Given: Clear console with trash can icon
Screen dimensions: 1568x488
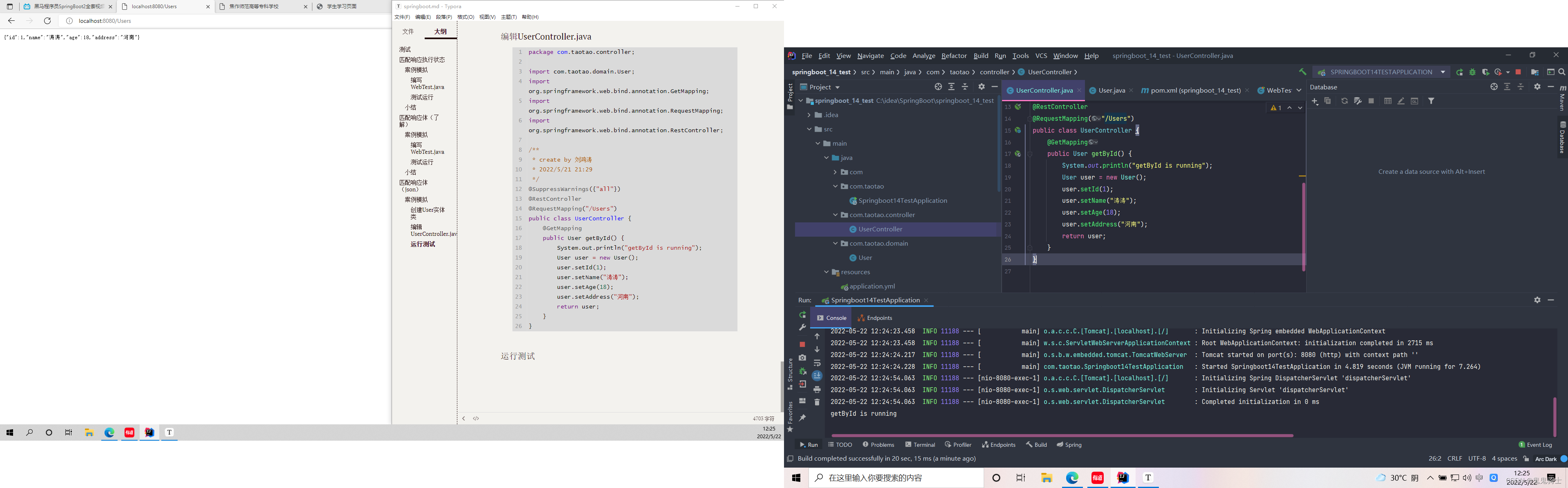Looking at the screenshot, I should tap(817, 401).
